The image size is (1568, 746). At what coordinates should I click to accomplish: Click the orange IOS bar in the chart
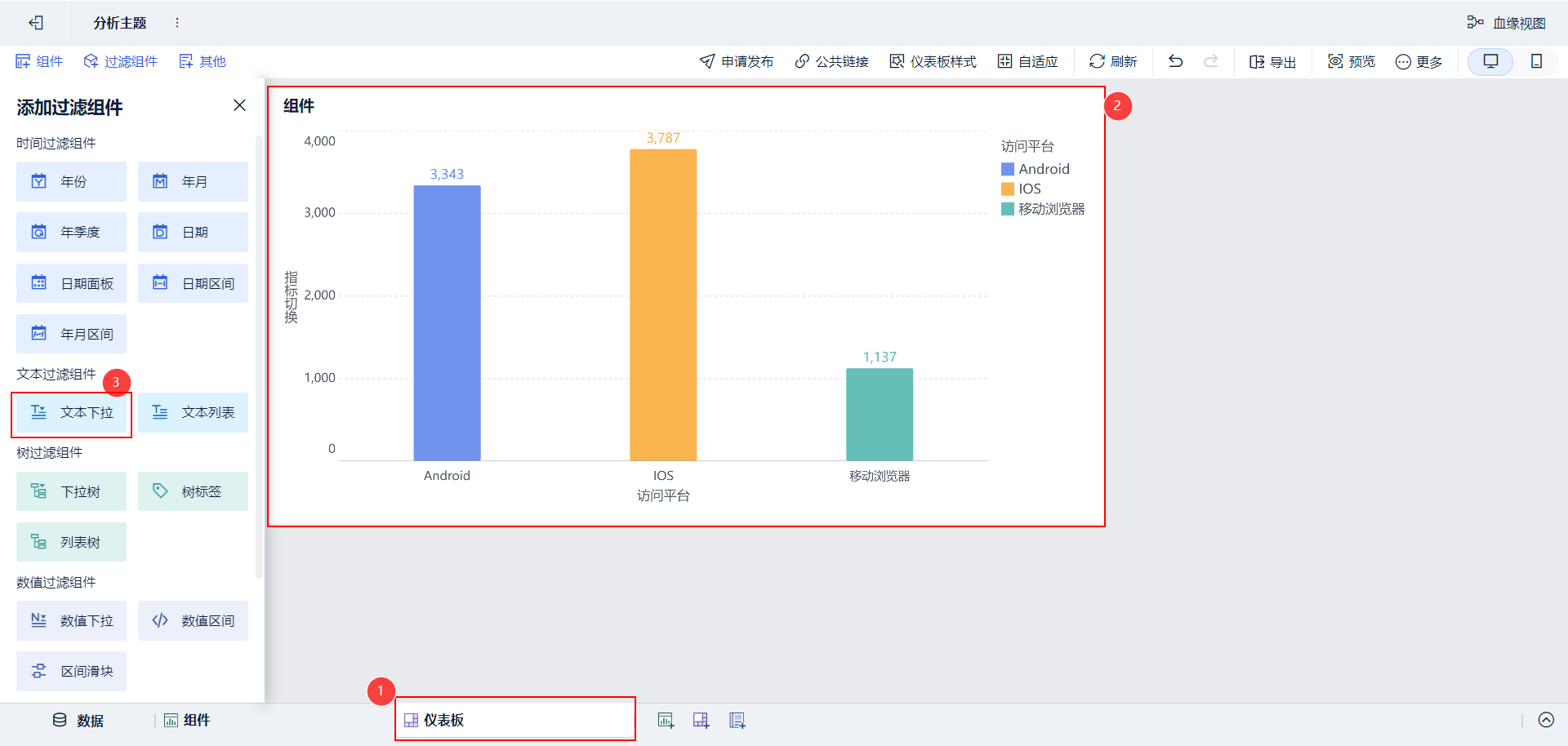pyautogui.click(x=663, y=305)
